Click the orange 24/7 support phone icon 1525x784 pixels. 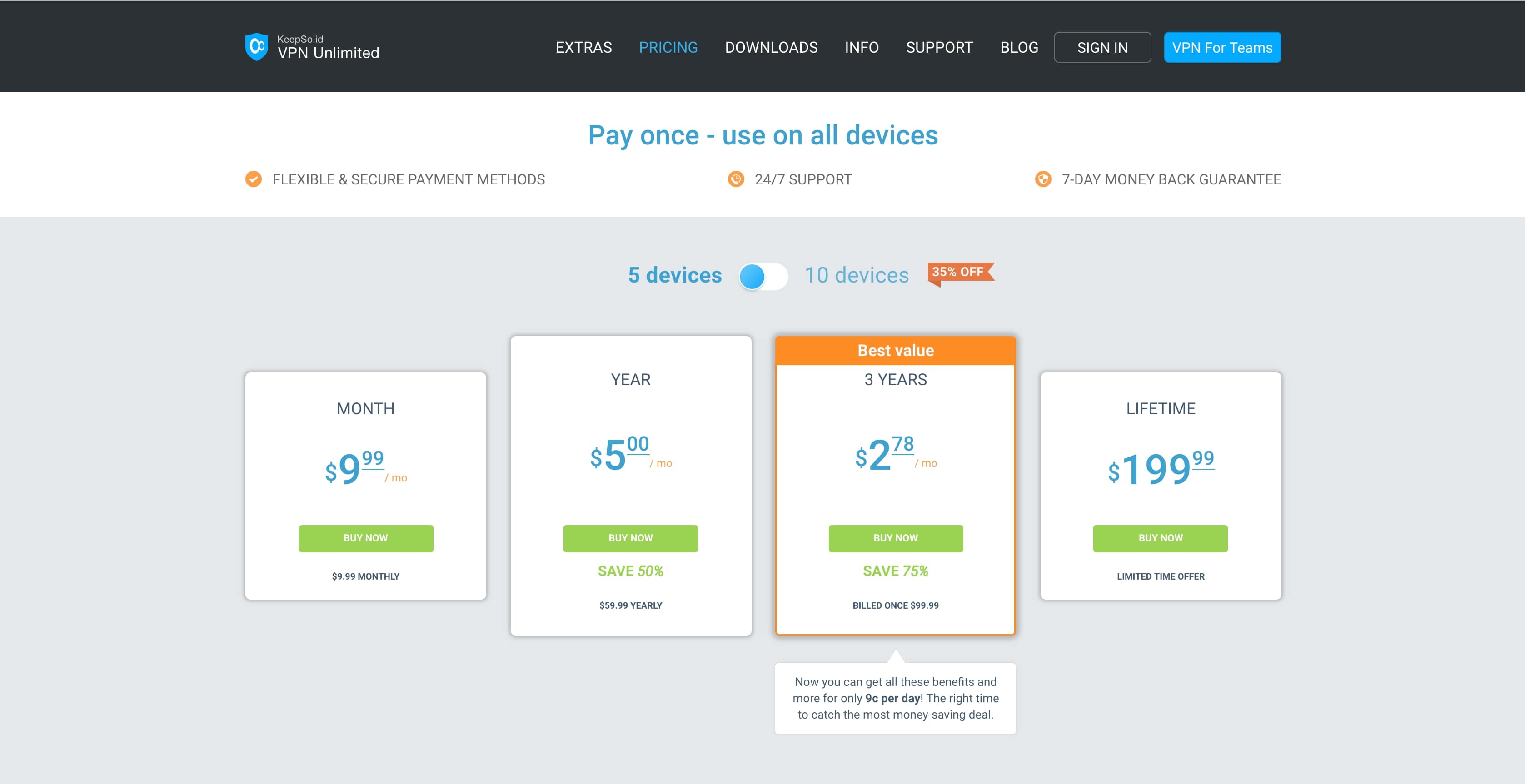[736, 179]
